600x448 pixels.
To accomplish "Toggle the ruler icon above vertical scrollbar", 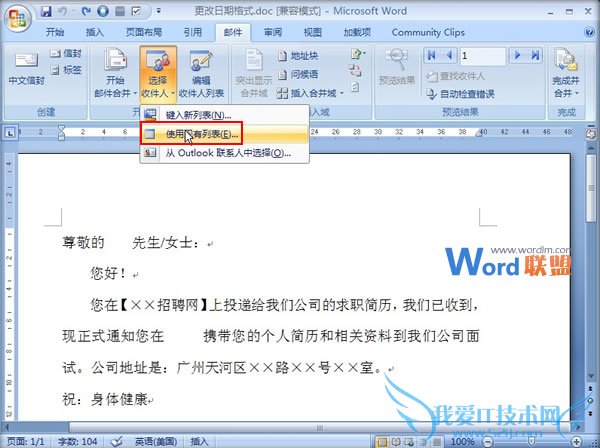I will point(591,134).
